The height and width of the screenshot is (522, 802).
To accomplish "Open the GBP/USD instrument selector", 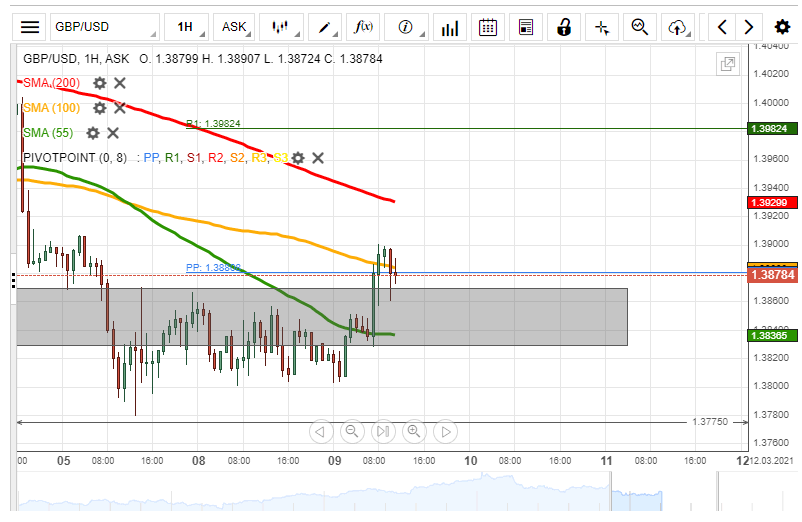I will point(105,27).
